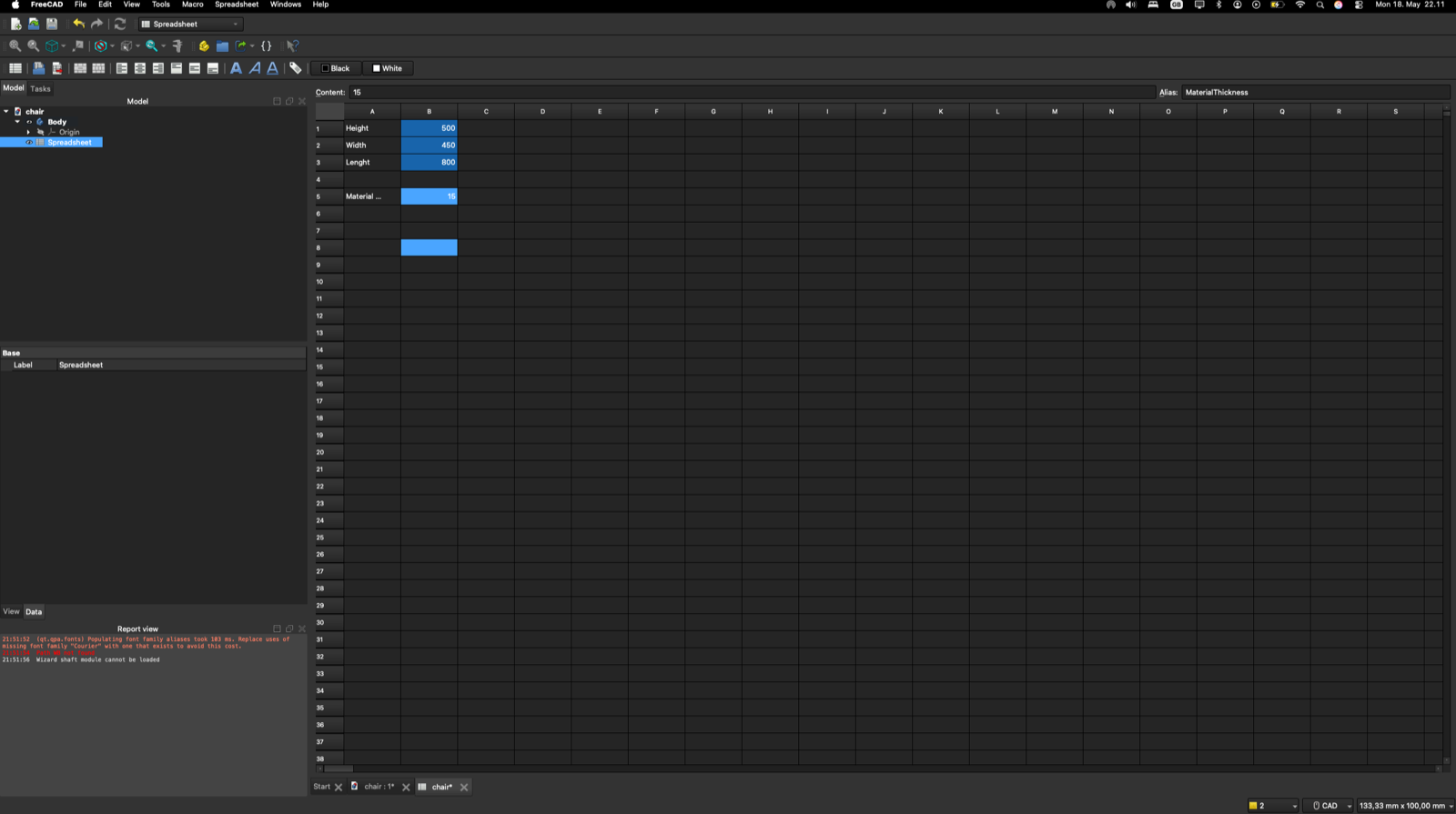Create a new document with the toolbar icon

point(15,24)
